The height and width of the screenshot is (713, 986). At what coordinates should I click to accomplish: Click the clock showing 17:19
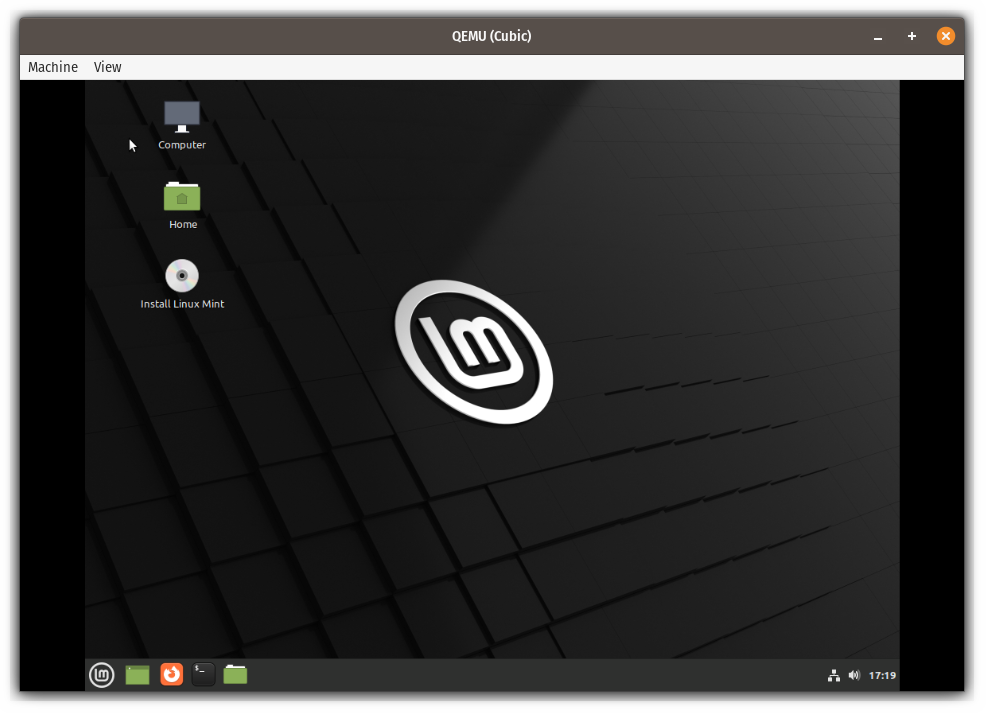(882, 674)
